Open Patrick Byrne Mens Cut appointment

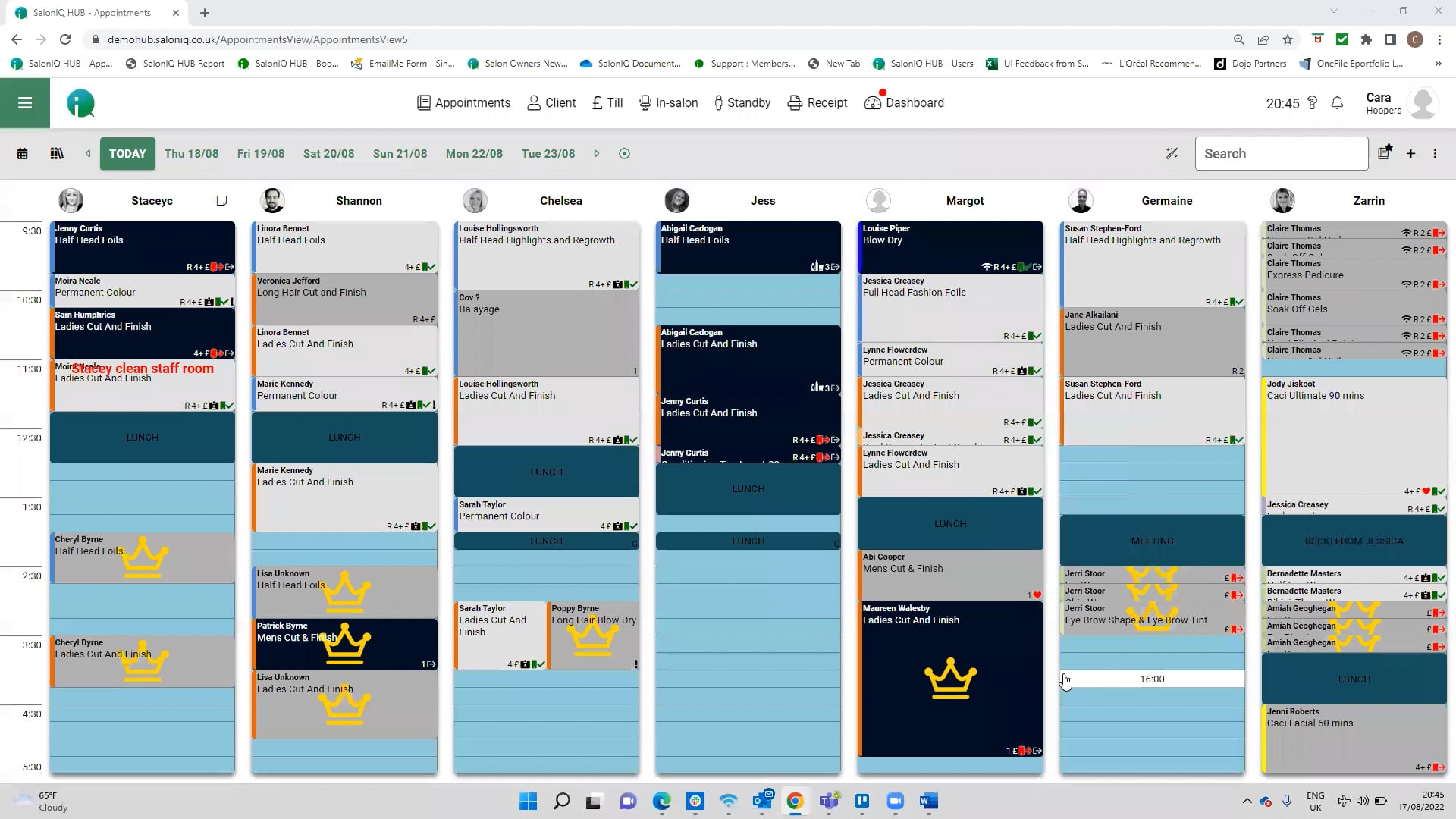344,645
